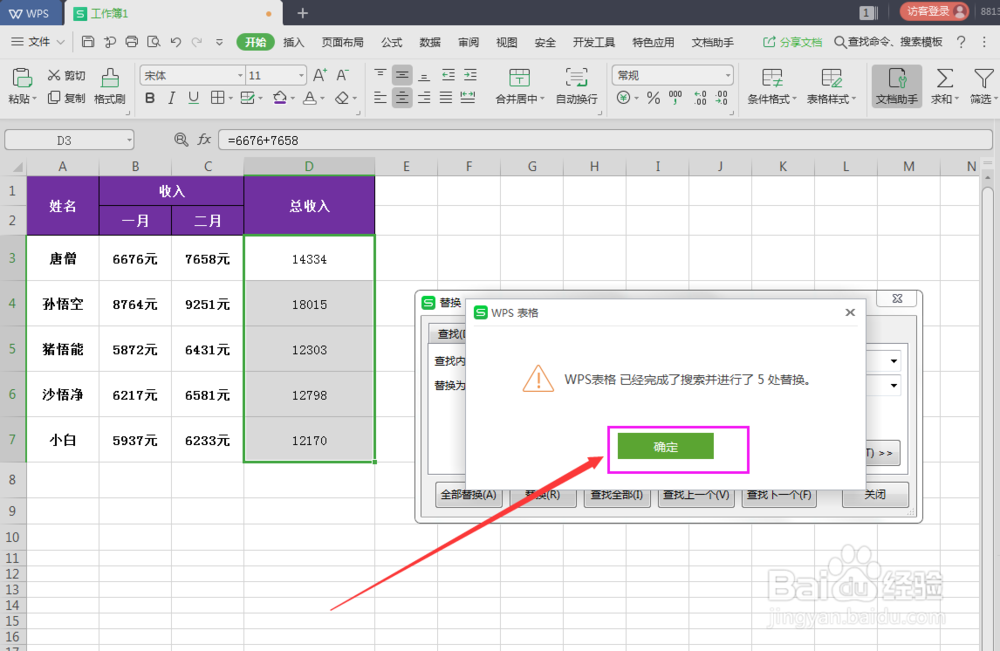Toggle Bold formatting
The height and width of the screenshot is (651, 1000).
point(150,98)
